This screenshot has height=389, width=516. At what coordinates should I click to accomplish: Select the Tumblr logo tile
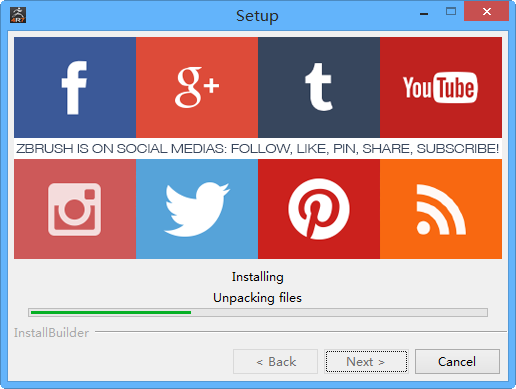pyautogui.click(x=319, y=87)
